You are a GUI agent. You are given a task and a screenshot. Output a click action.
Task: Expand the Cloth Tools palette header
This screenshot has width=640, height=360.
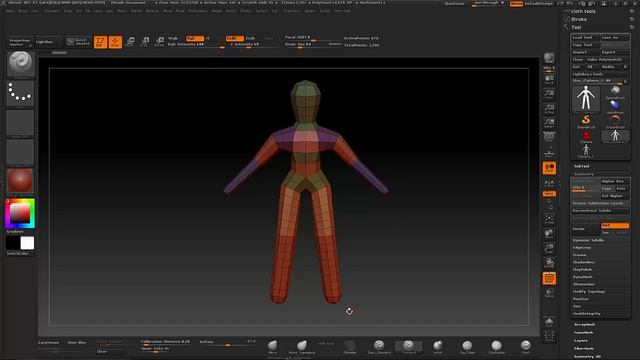[583, 11]
